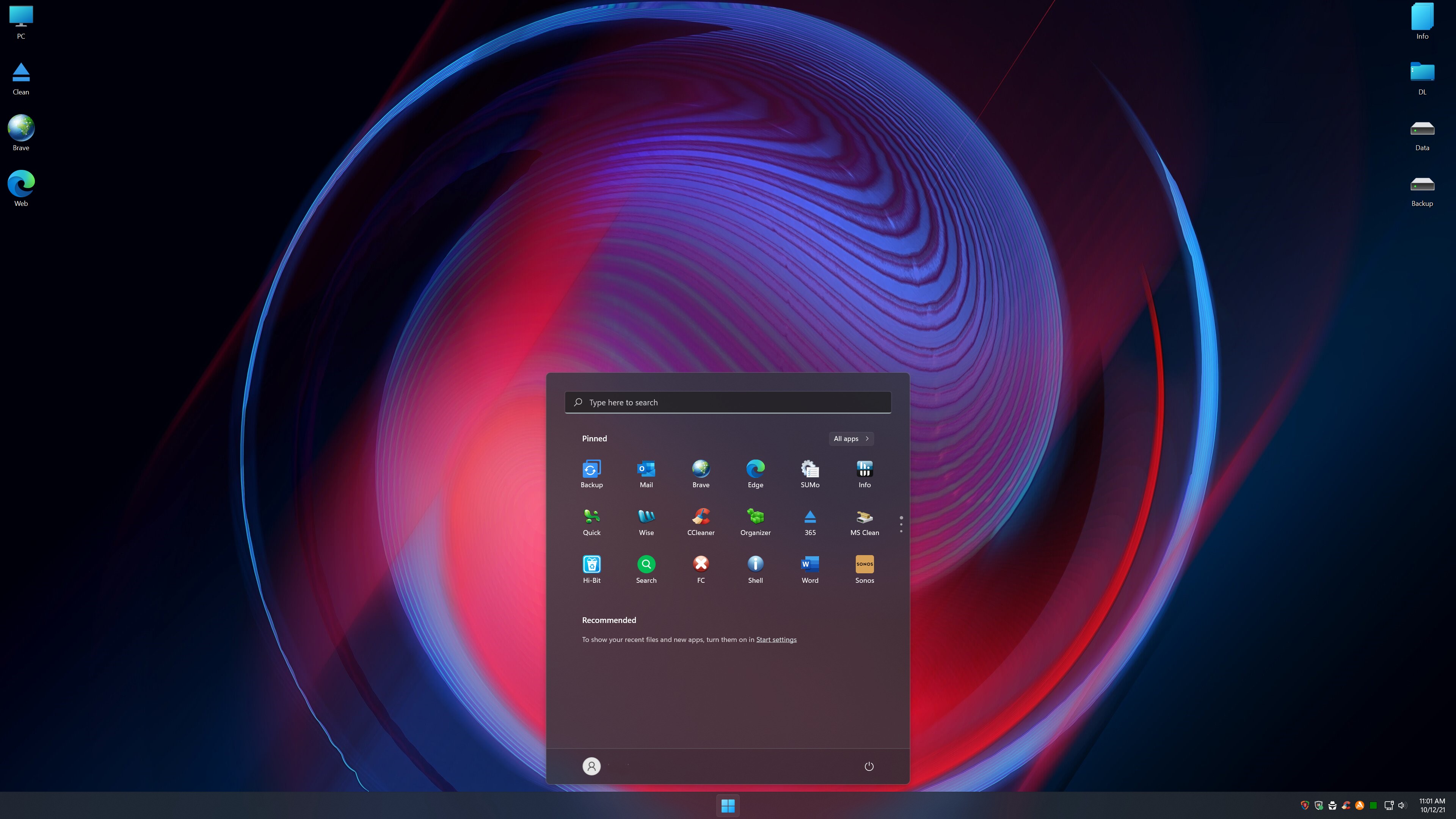Open the Start settings link

(x=776, y=640)
